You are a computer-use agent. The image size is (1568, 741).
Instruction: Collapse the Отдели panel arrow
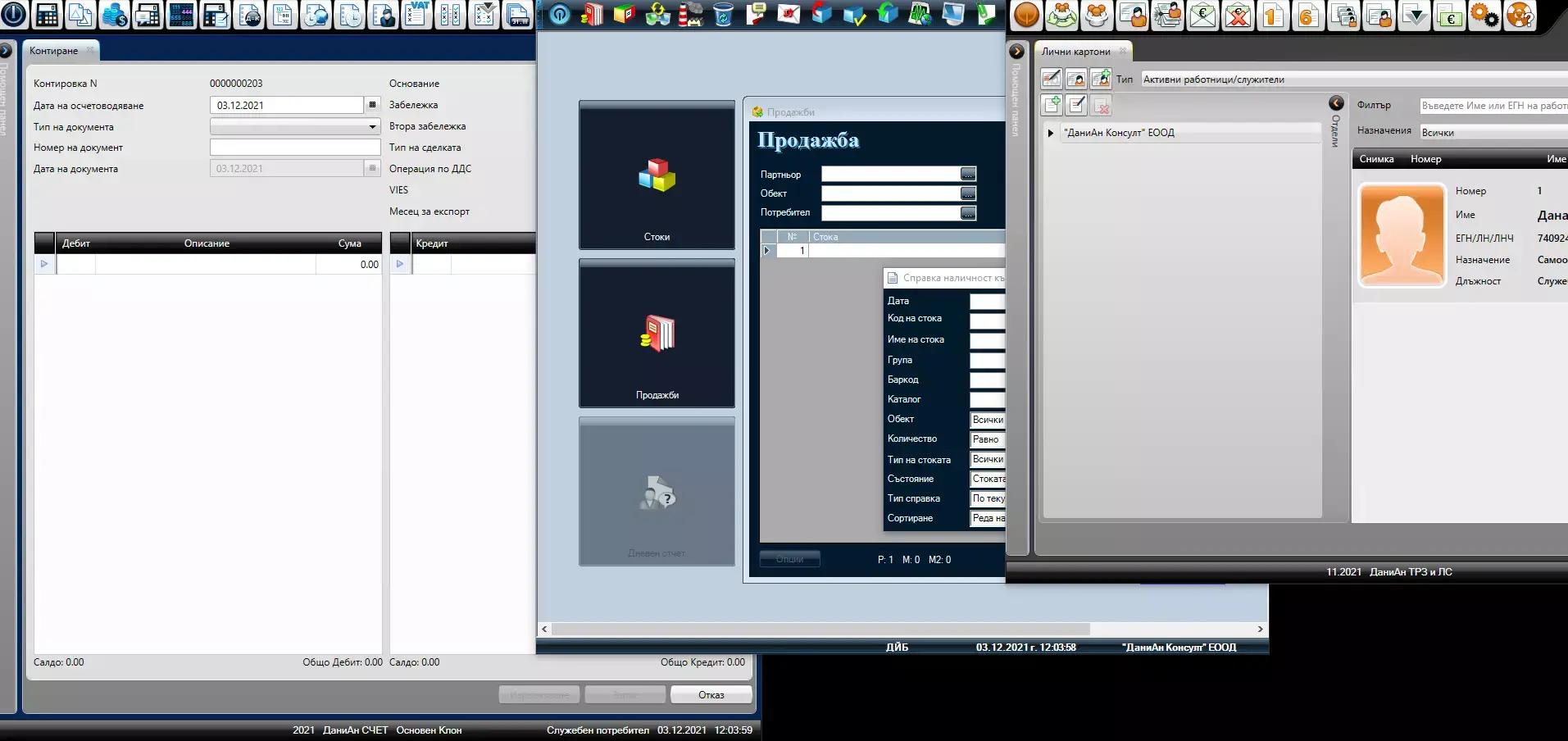coord(1336,103)
